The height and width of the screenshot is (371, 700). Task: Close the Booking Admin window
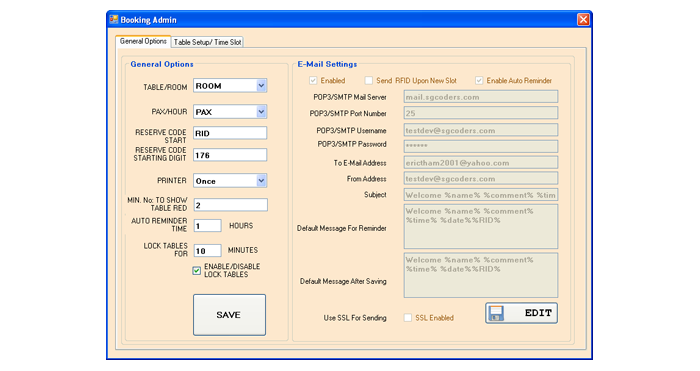(583, 20)
